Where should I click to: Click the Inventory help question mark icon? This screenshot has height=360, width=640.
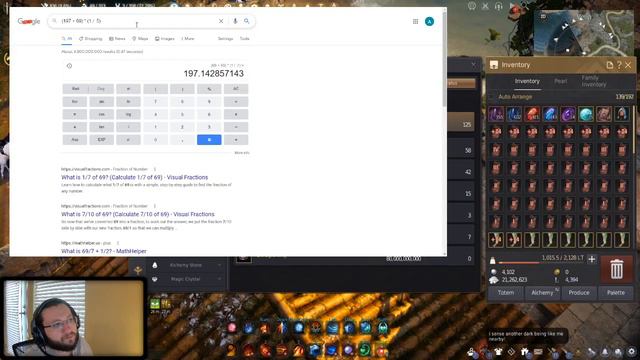[619, 65]
